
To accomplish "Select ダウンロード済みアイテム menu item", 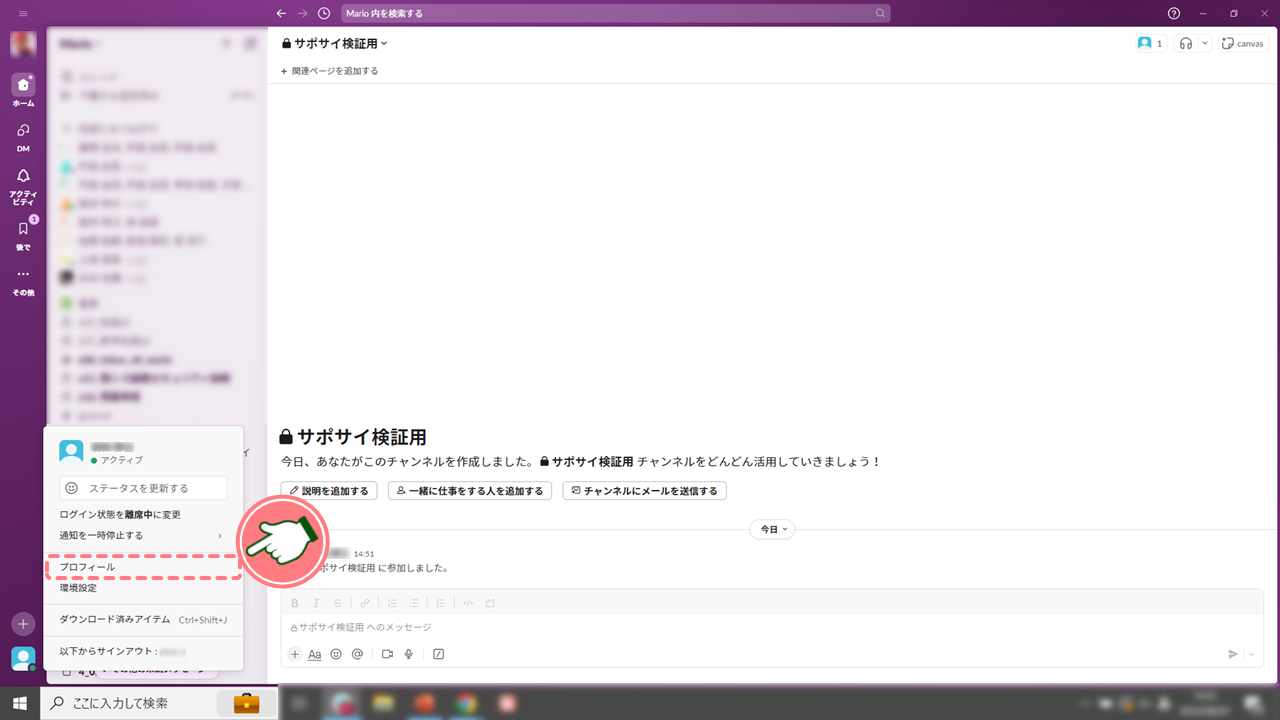I will point(143,620).
